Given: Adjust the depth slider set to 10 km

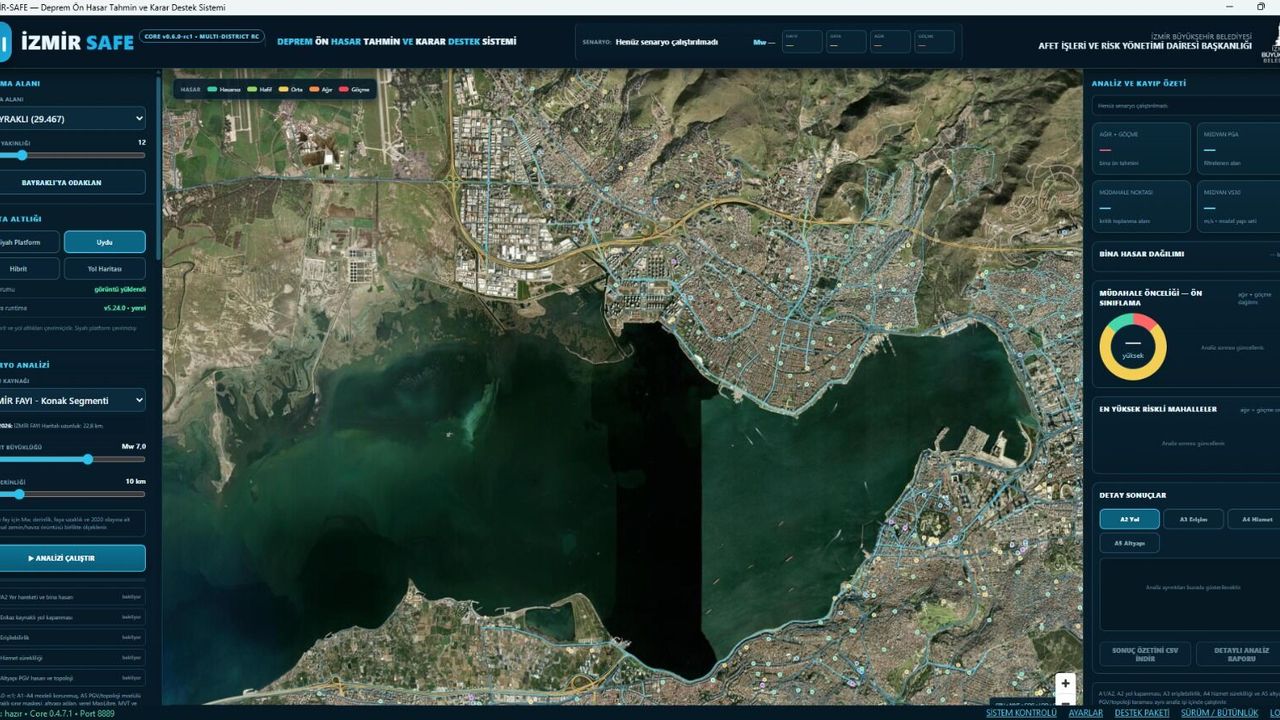Looking at the screenshot, I should coord(72,494).
